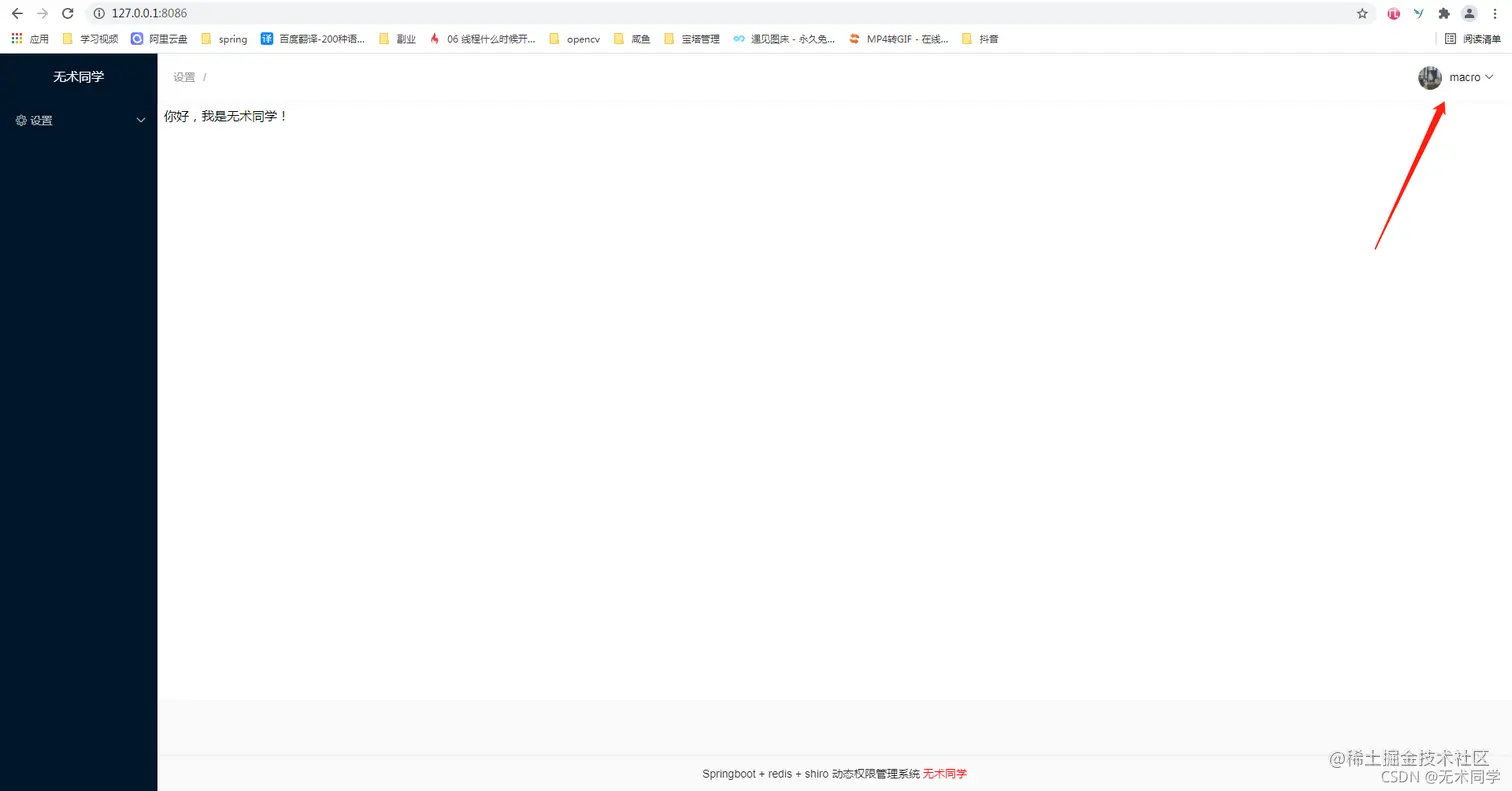Toggle the 应用 apps shortcut
Viewport: 1512px width, 791px height.
click(x=16, y=39)
